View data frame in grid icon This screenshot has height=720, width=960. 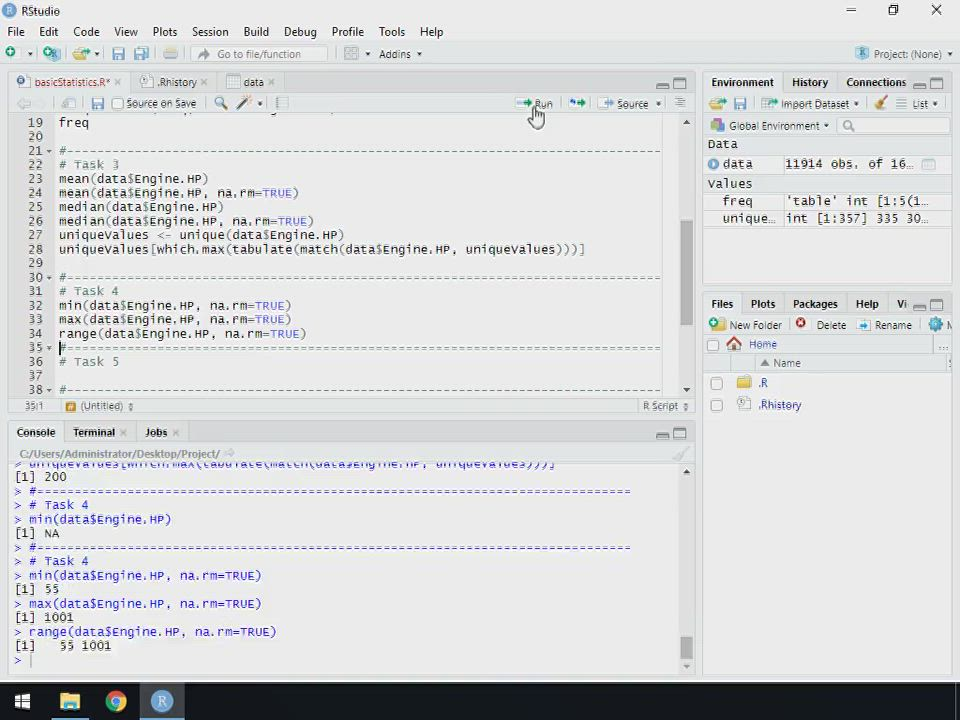928,164
